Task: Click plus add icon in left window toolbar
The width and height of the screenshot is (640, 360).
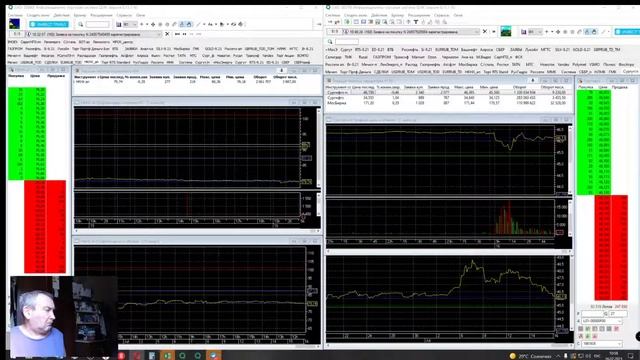Action: [x=142, y=24]
